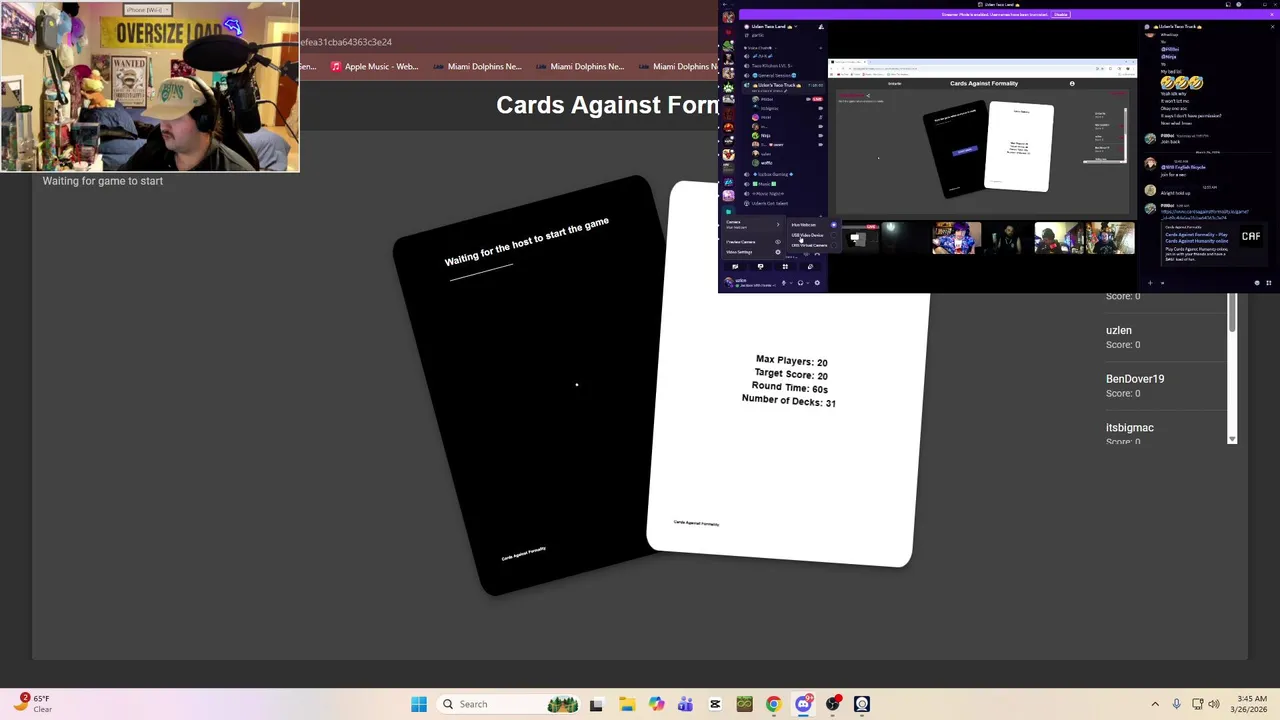1280x720 pixels.
Task: Switch to Discord in the taskbar
Action: pyautogui.click(x=803, y=704)
